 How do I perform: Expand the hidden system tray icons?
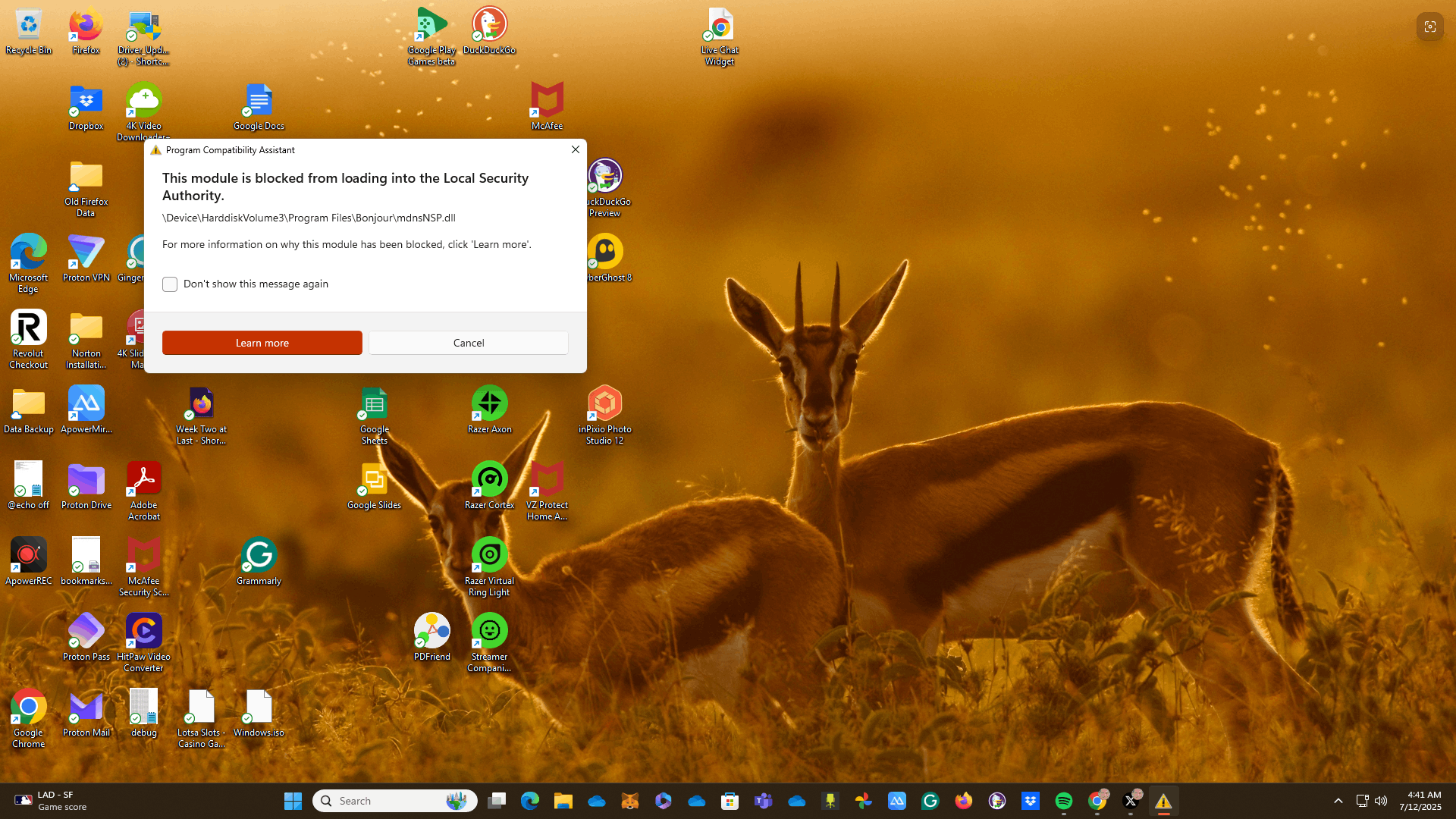(x=1338, y=801)
